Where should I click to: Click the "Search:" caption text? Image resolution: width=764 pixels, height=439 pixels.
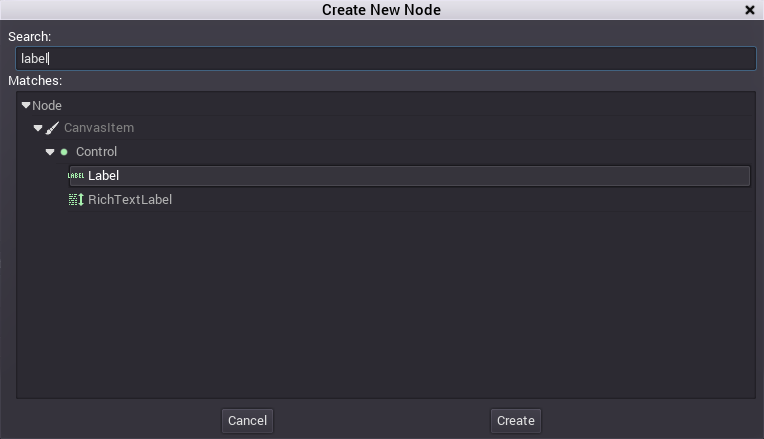[30, 36]
